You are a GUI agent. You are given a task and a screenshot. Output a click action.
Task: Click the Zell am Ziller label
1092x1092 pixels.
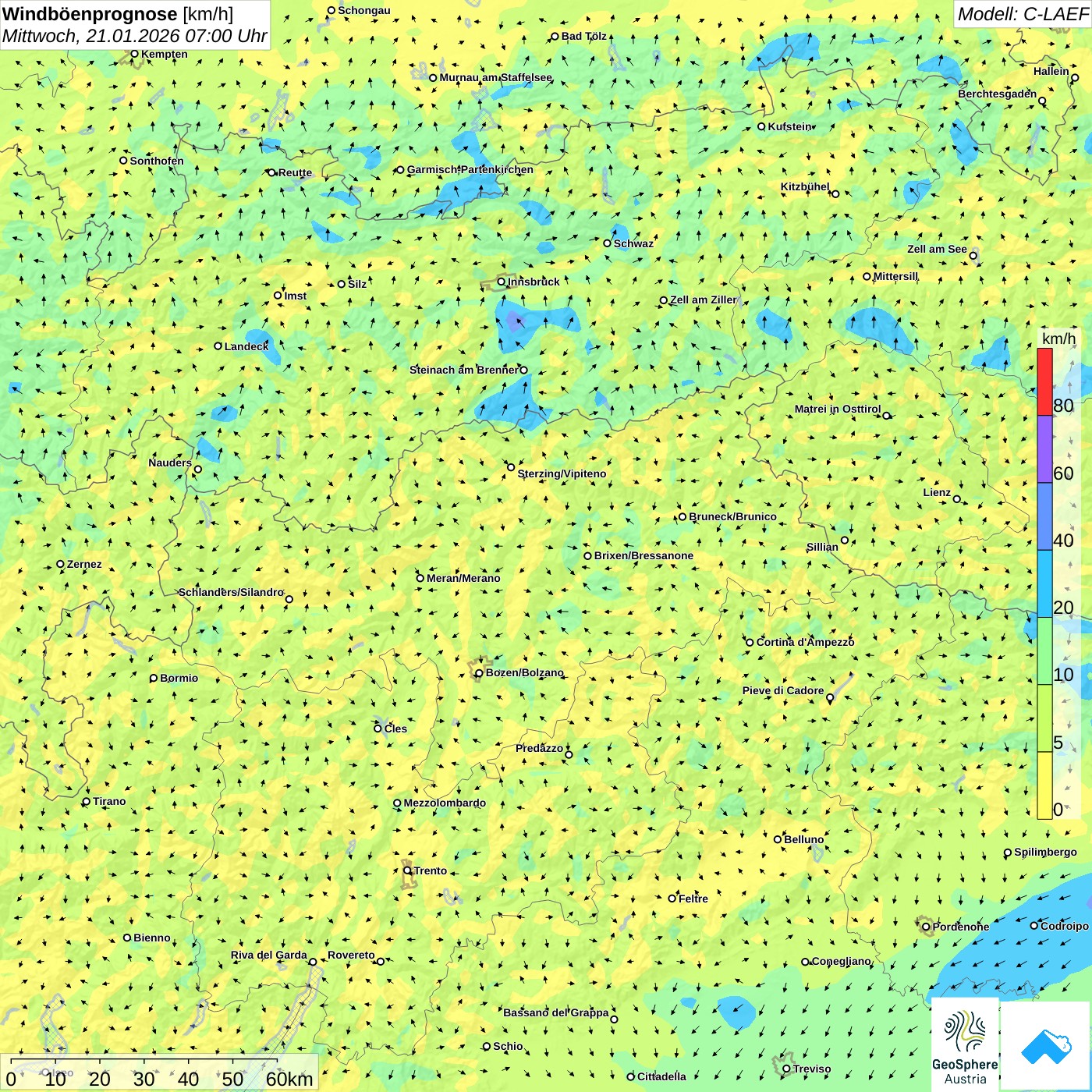click(x=703, y=300)
